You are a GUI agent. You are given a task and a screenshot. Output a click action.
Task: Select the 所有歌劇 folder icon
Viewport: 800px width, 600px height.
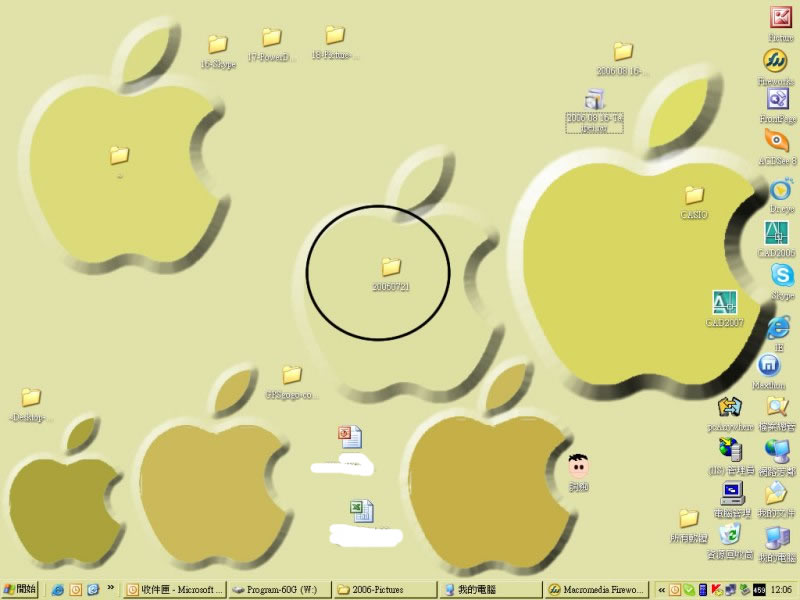click(688, 518)
